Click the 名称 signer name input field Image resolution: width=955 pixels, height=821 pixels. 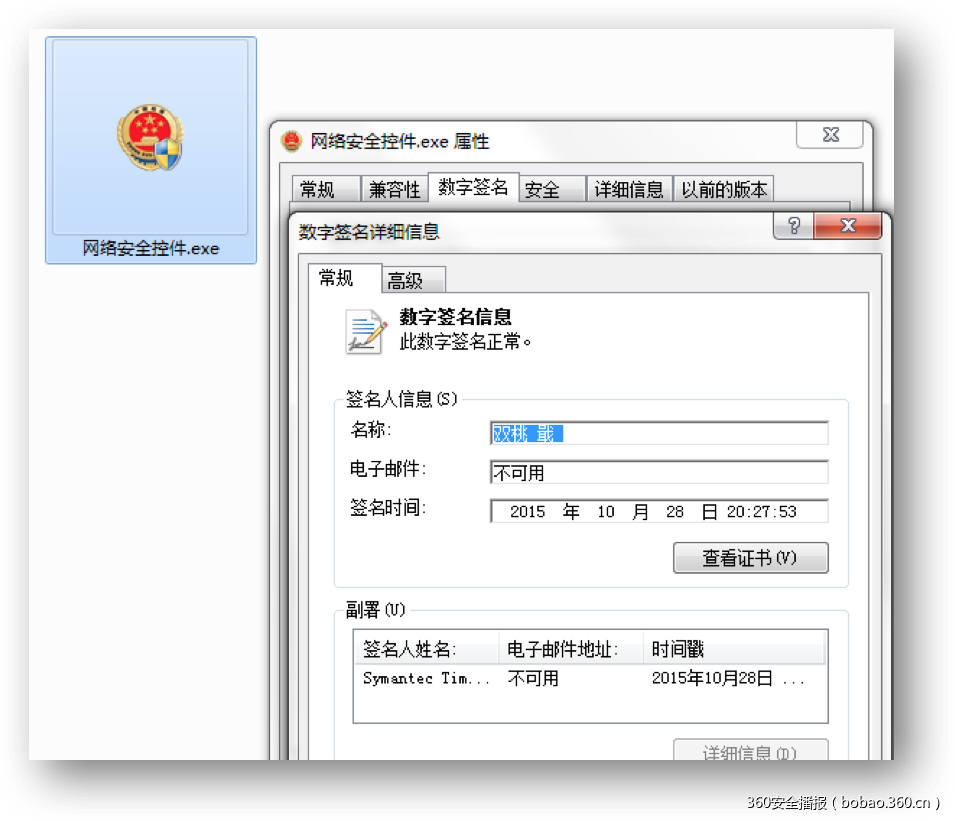pos(658,433)
